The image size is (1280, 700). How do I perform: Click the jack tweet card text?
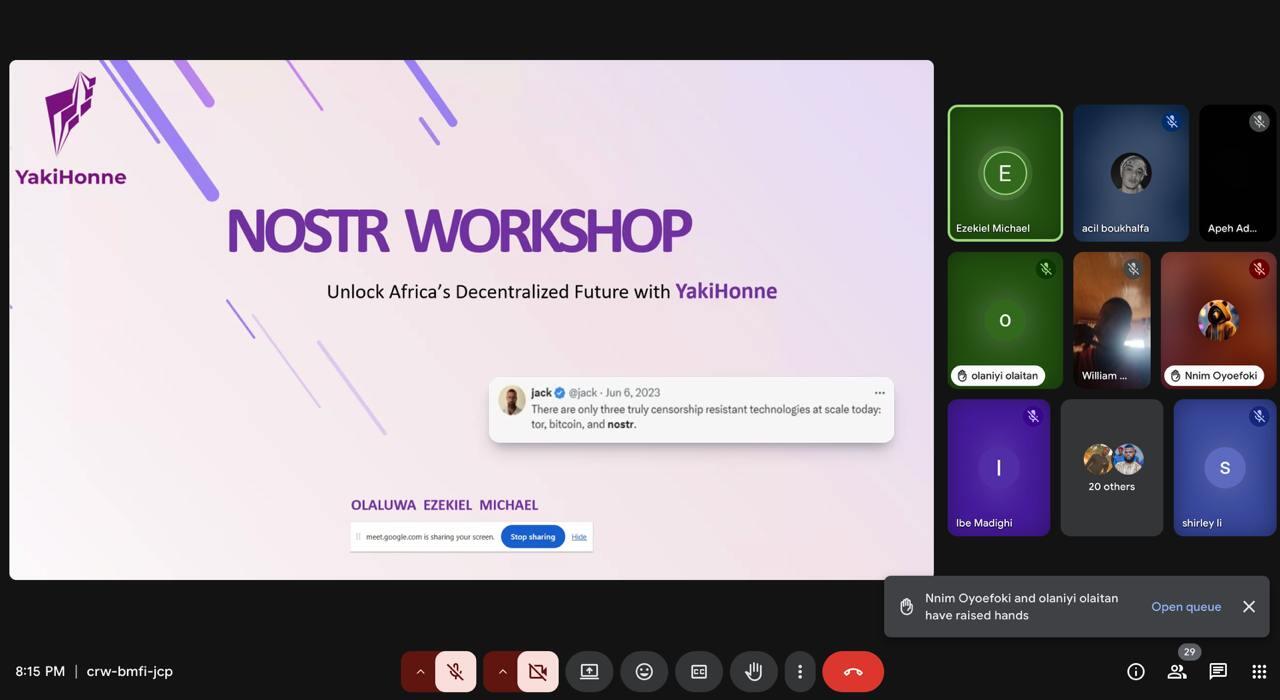click(x=706, y=417)
